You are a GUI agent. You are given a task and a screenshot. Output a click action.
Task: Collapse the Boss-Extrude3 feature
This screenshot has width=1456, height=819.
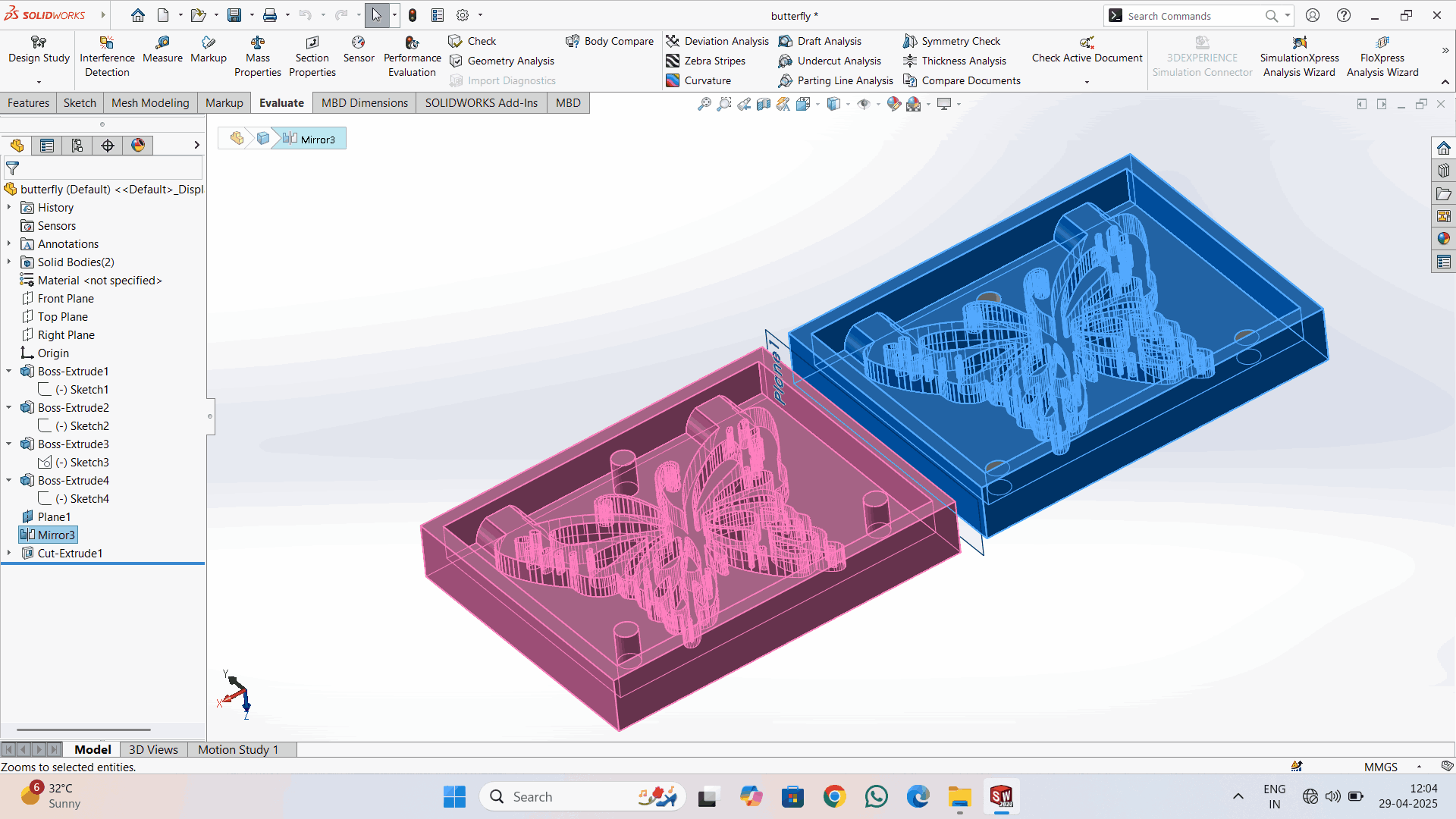[9, 444]
